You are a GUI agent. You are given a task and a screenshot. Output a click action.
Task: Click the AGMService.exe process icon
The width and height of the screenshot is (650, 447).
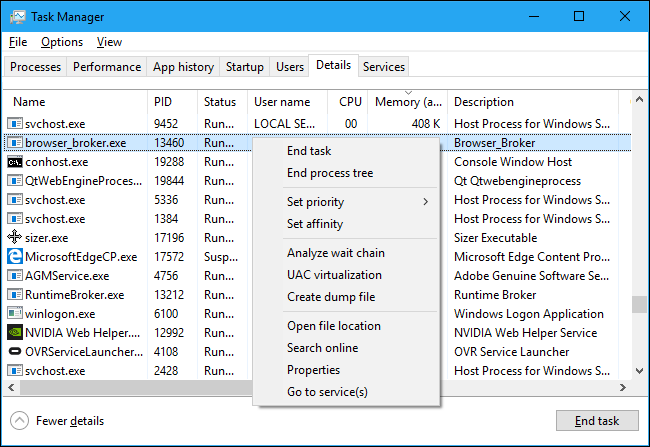point(15,276)
